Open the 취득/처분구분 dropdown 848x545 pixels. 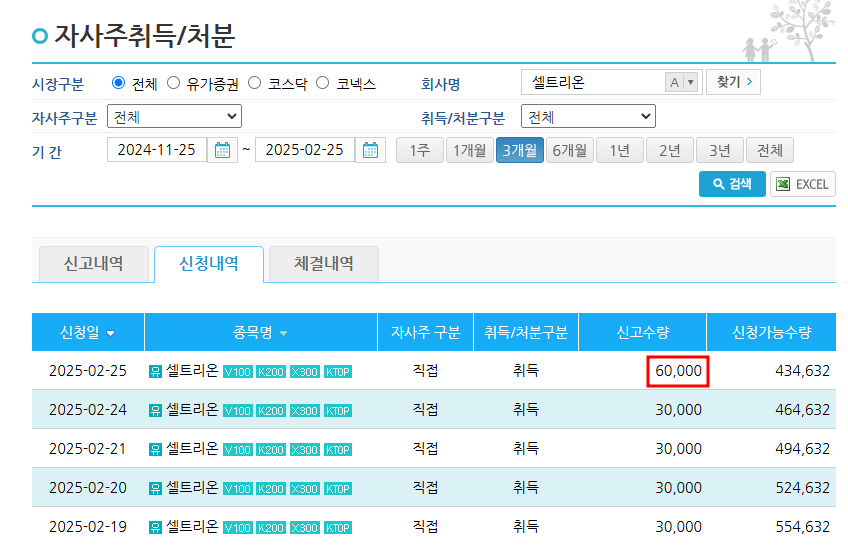pos(588,117)
